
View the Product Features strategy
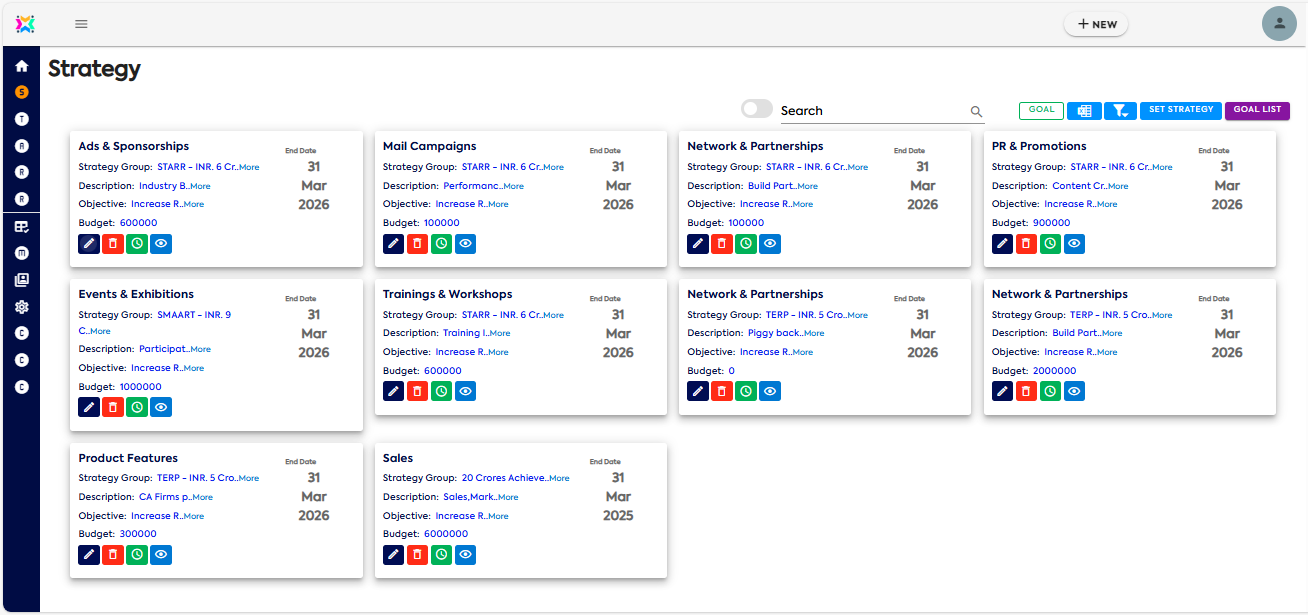point(161,554)
